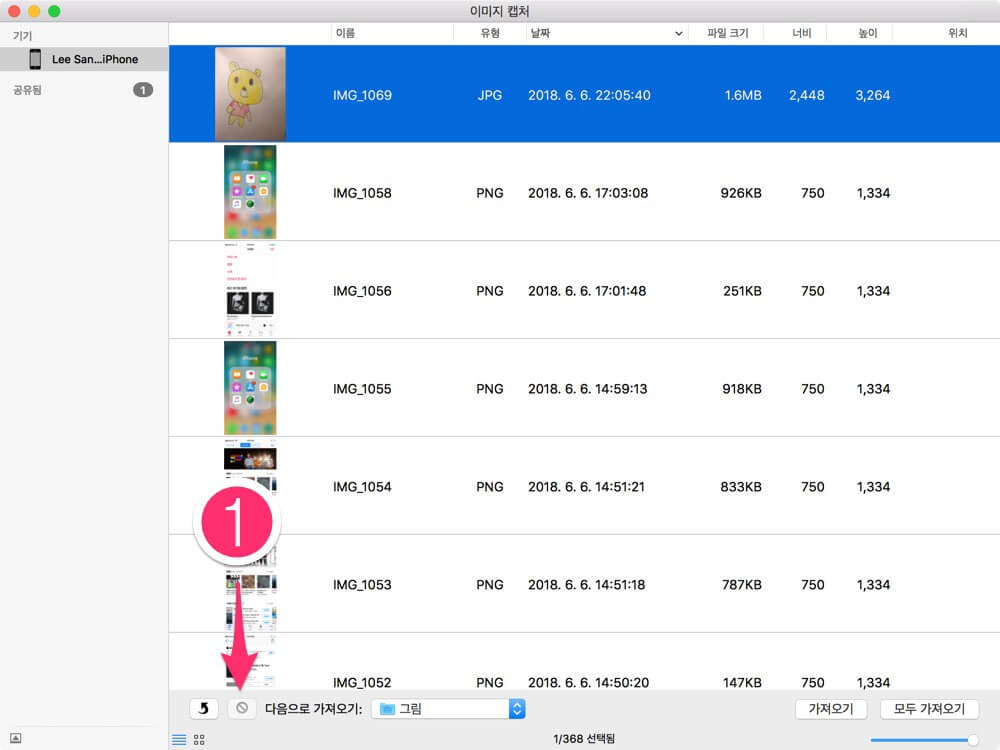The image size is (1000, 750).
Task: Adjust the thumbnail size slider
Action: point(924,740)
